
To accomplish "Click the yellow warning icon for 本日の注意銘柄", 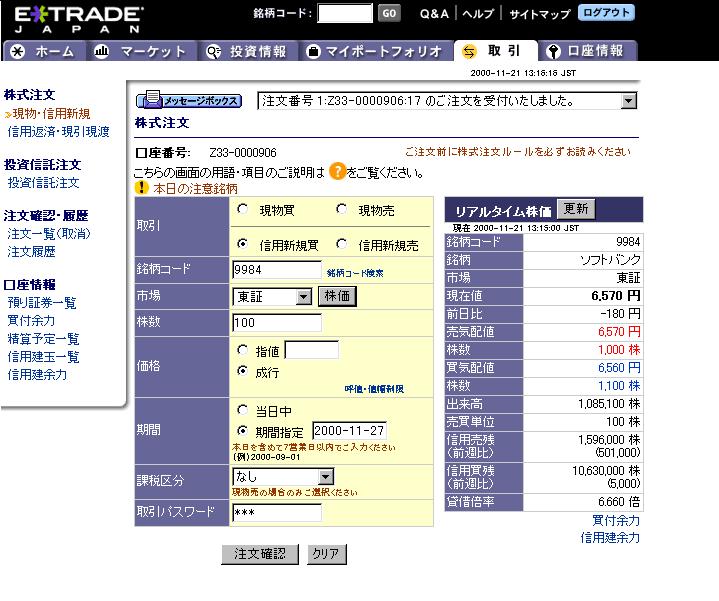I will [x=141, y=188].
